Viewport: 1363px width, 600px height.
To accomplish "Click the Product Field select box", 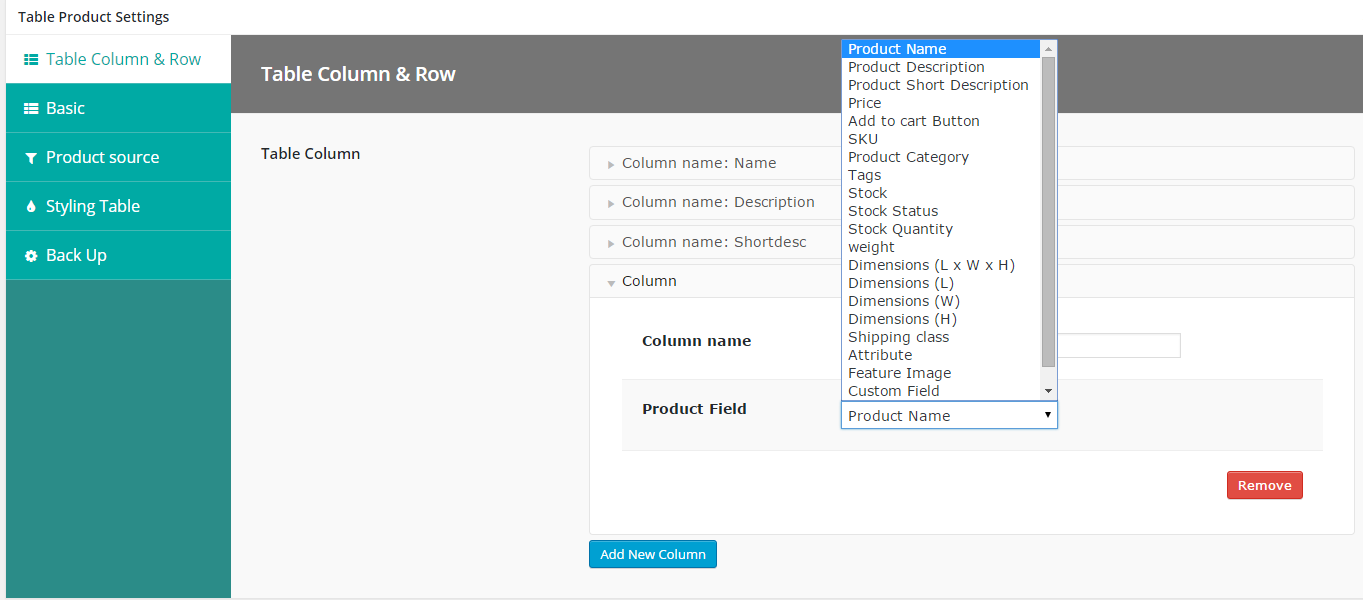I will coord(948,415).
